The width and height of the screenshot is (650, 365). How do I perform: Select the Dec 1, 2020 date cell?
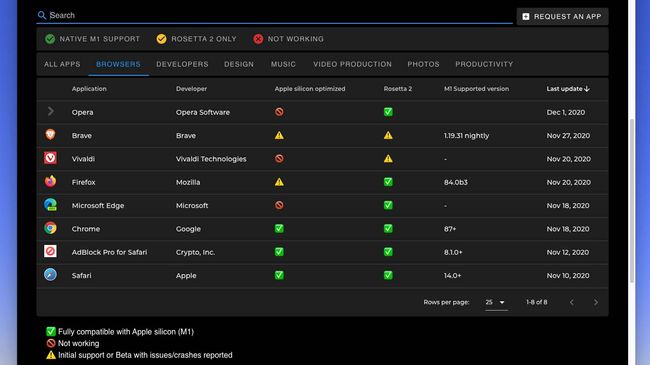566,112
